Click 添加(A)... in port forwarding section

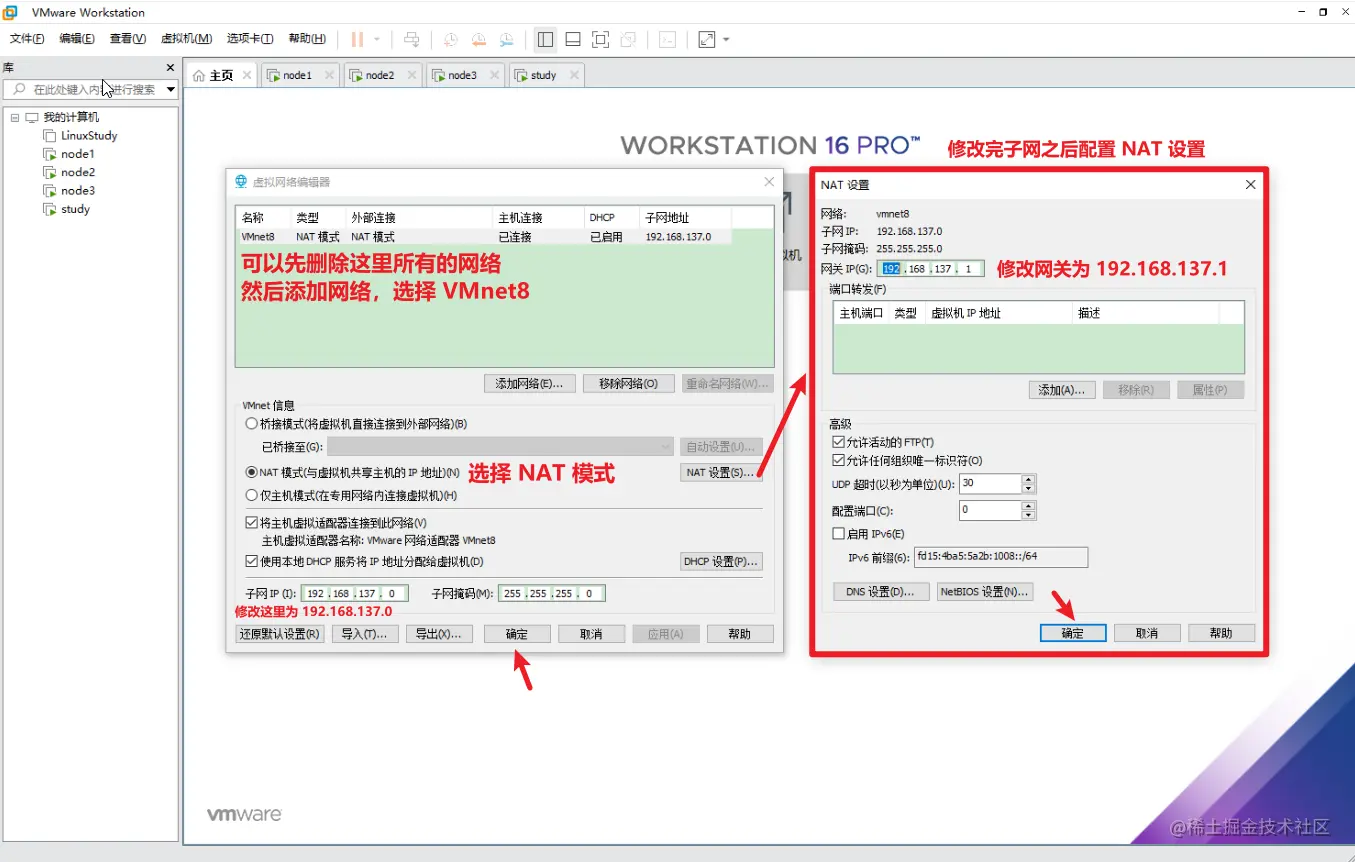coord(1062,390)
